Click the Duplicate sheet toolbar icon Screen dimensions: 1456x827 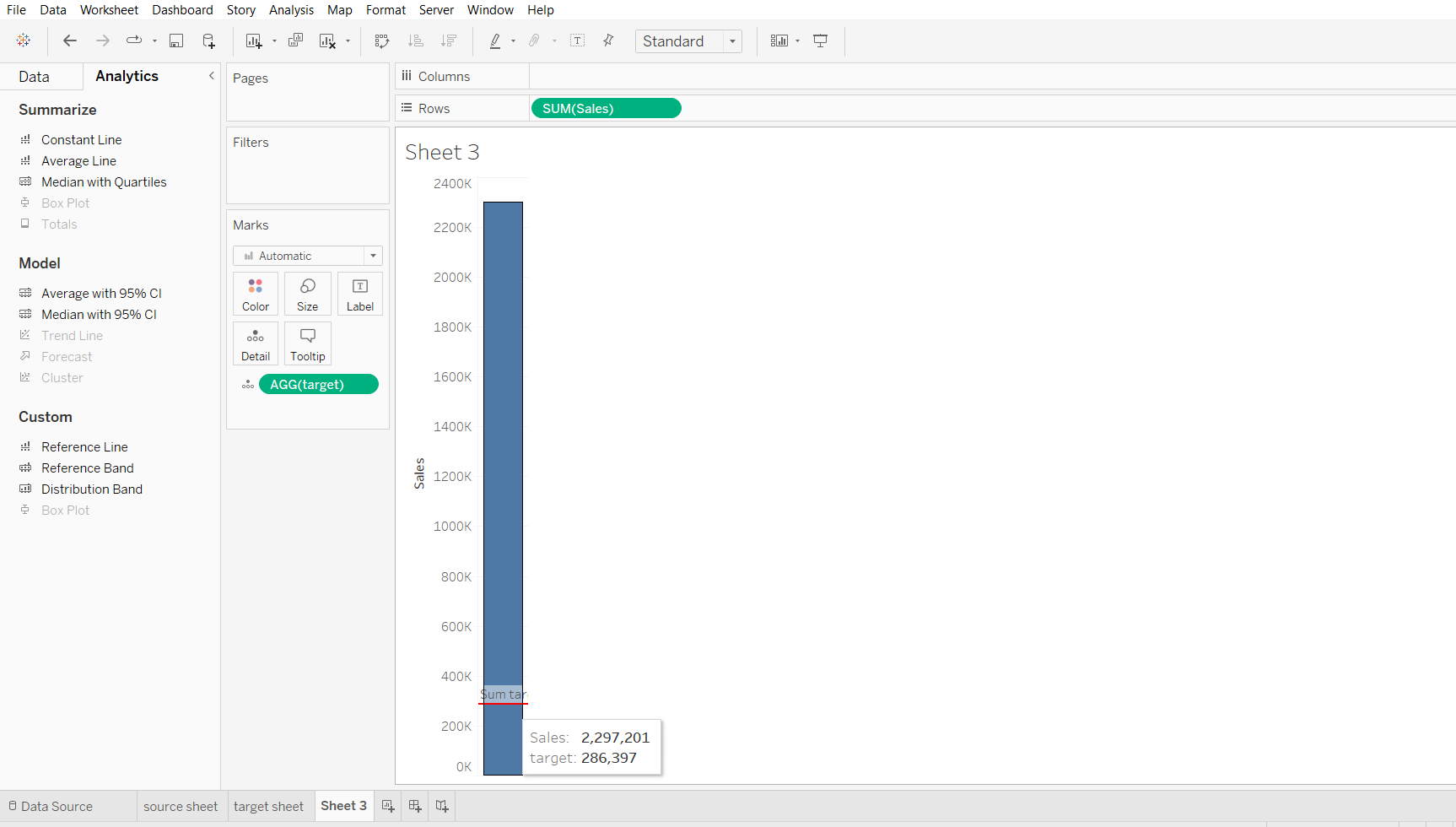pyautogui.click(x=295, y=41)
